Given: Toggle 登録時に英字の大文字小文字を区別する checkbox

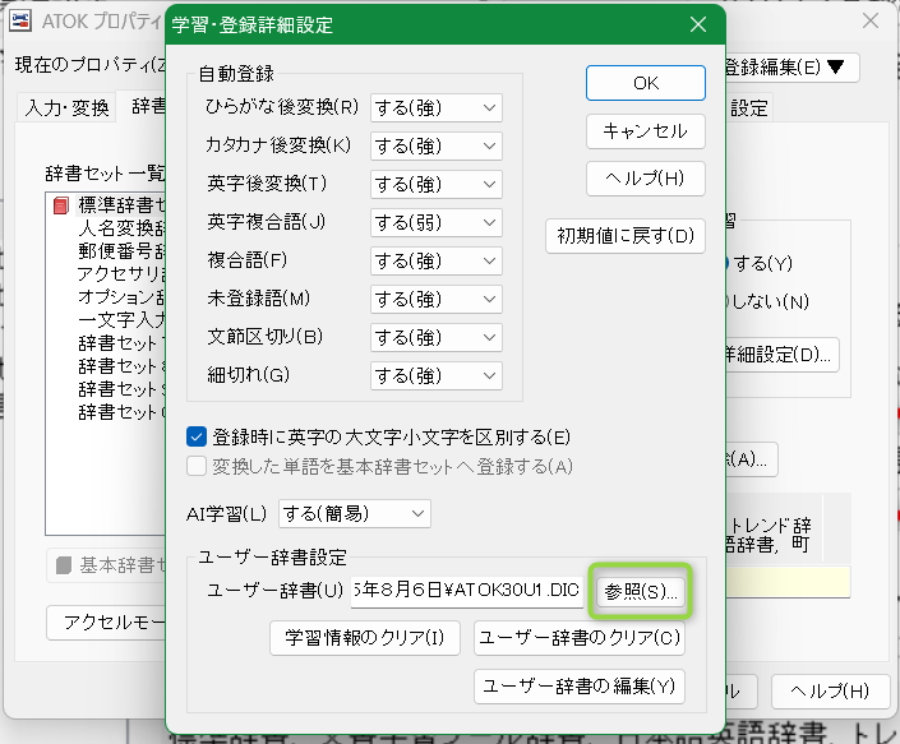Looking at the screenshot, I should click(196, 437).
